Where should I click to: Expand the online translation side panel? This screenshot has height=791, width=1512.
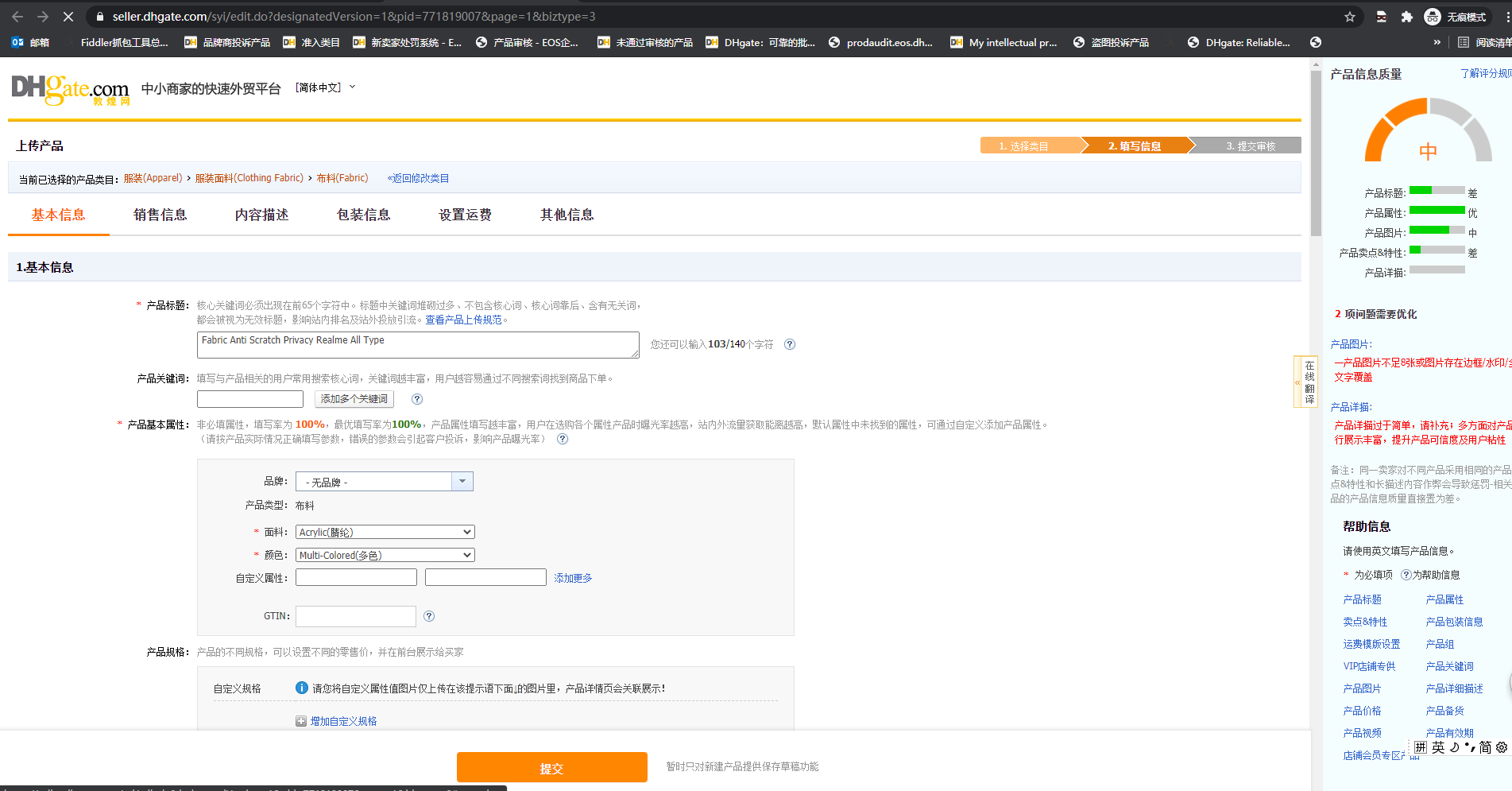(1297, 382)
